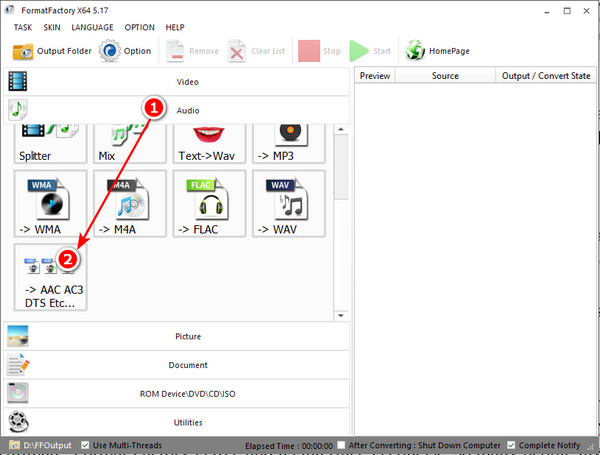Click the Remove toolbar icon
The height and width of the screenshot is (455, 600).
click(175, 51)
